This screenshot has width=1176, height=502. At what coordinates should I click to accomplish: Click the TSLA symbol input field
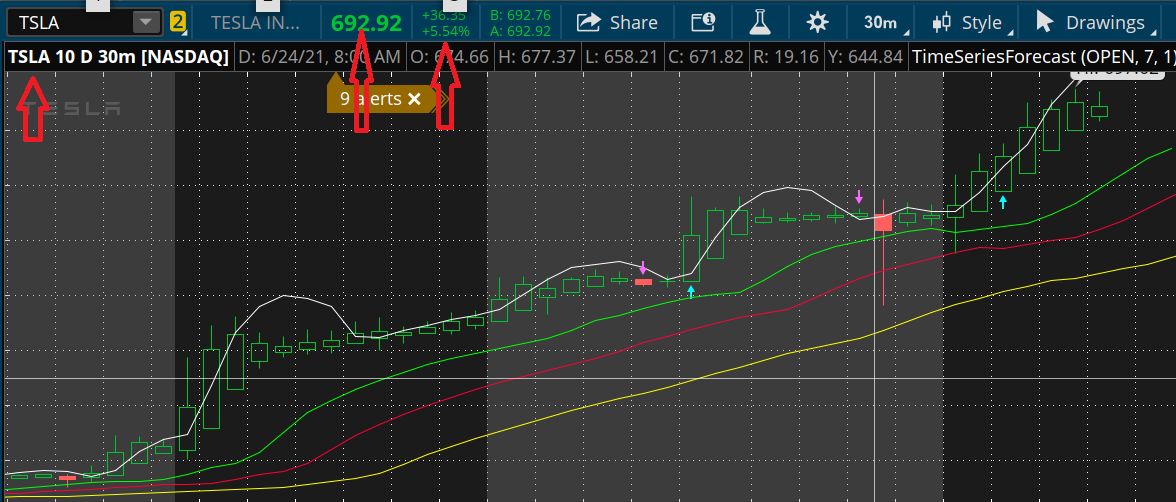[68, 21]
